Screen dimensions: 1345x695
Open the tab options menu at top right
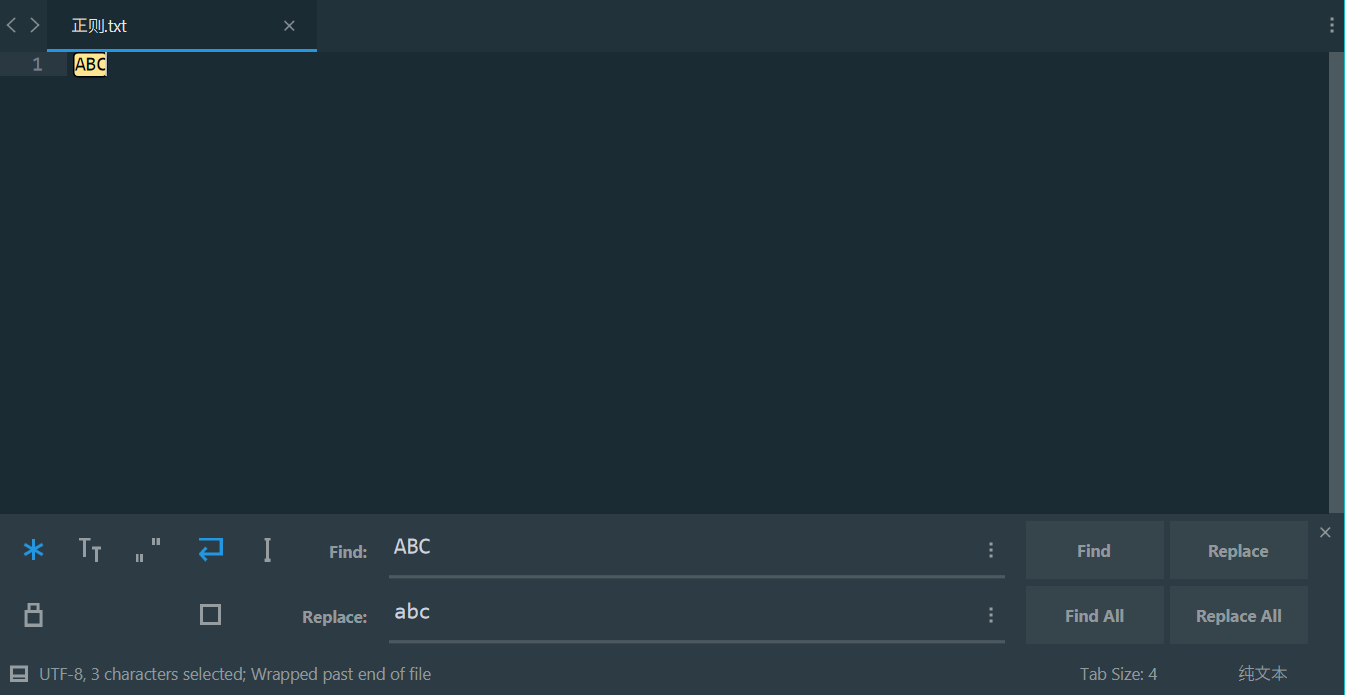[x=1332, y=25]
